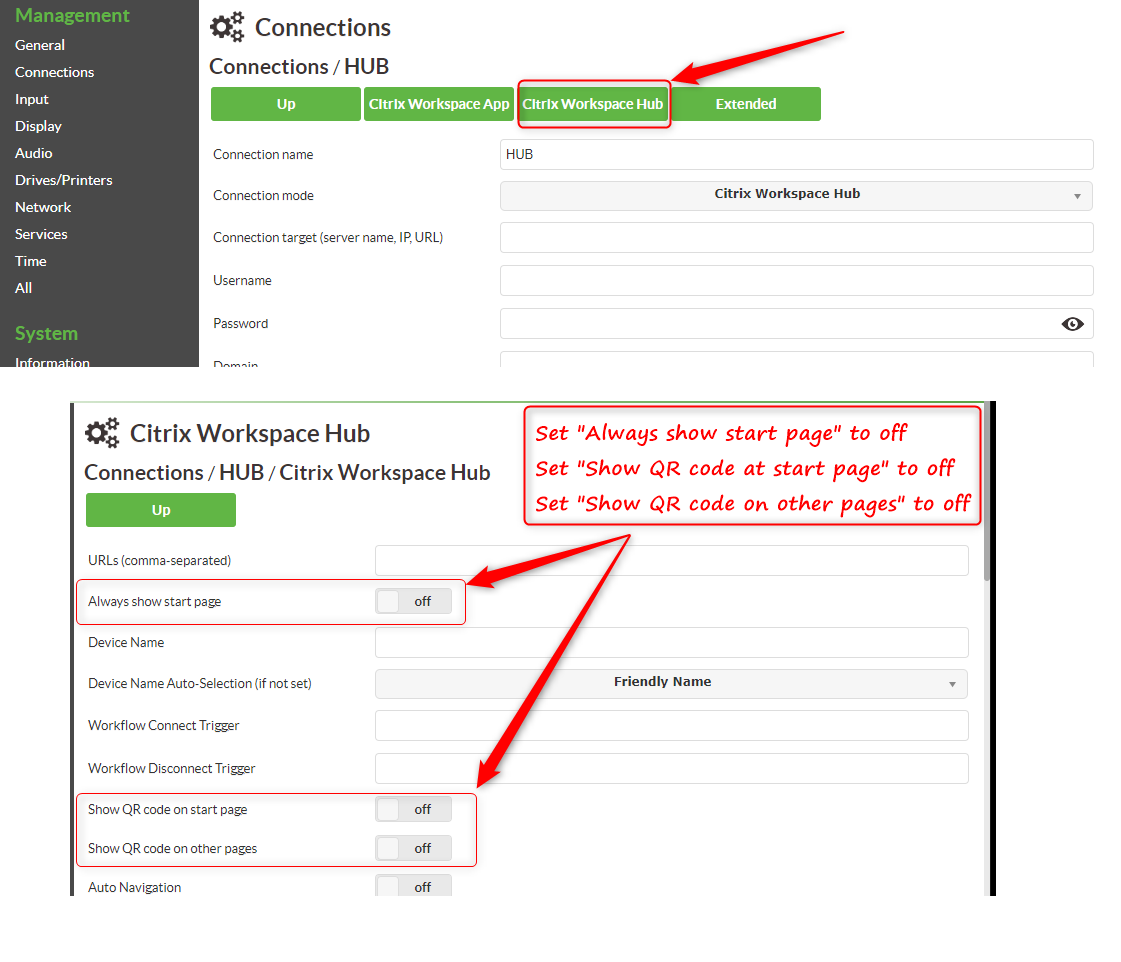Image resolution: width=1121 pixels, height=962 pixels.
Task: Click the Workflow Disconnect Trigger field
Action: (x=671, y=768)
